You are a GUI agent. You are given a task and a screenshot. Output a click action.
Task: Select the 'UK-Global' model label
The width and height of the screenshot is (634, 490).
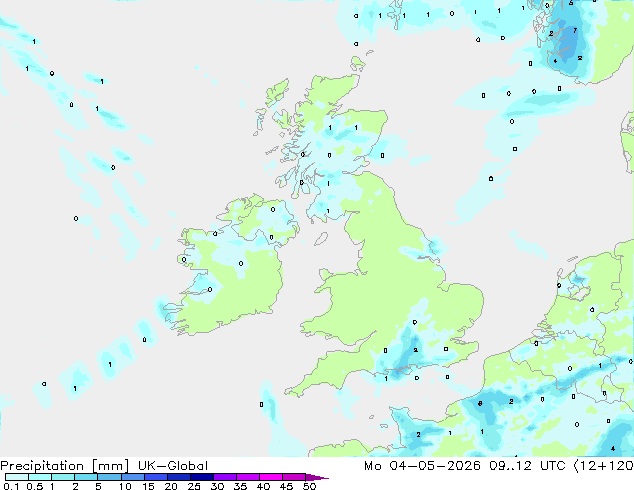point(173,466)
